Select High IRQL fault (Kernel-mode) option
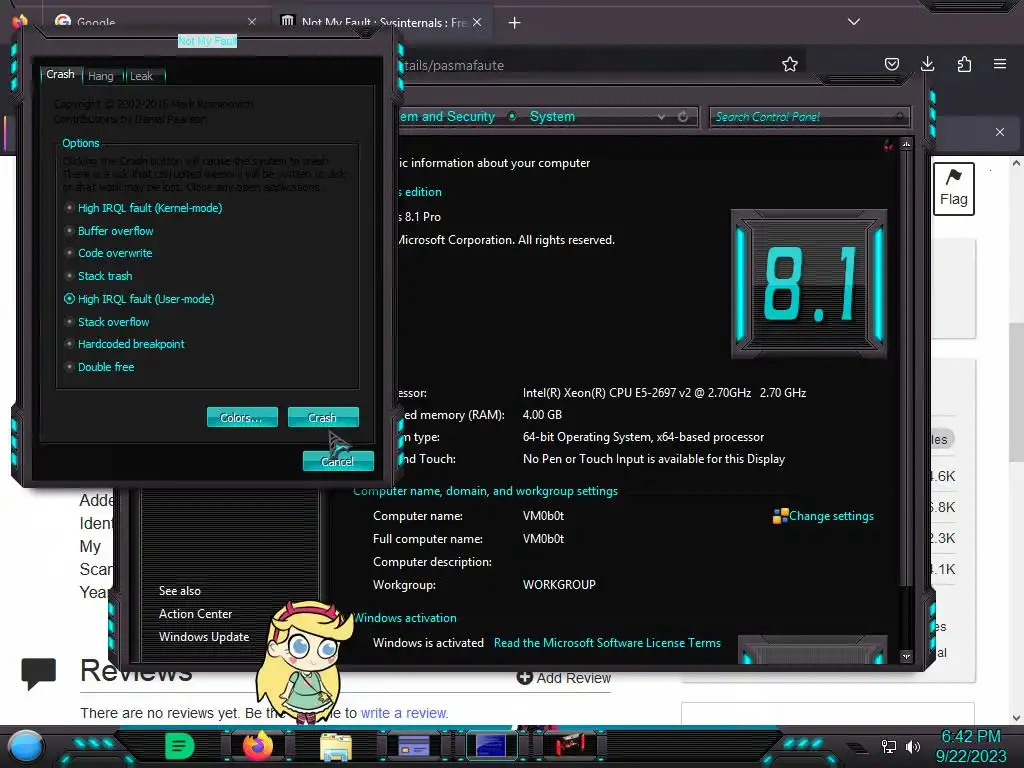 tap(143, 208)
